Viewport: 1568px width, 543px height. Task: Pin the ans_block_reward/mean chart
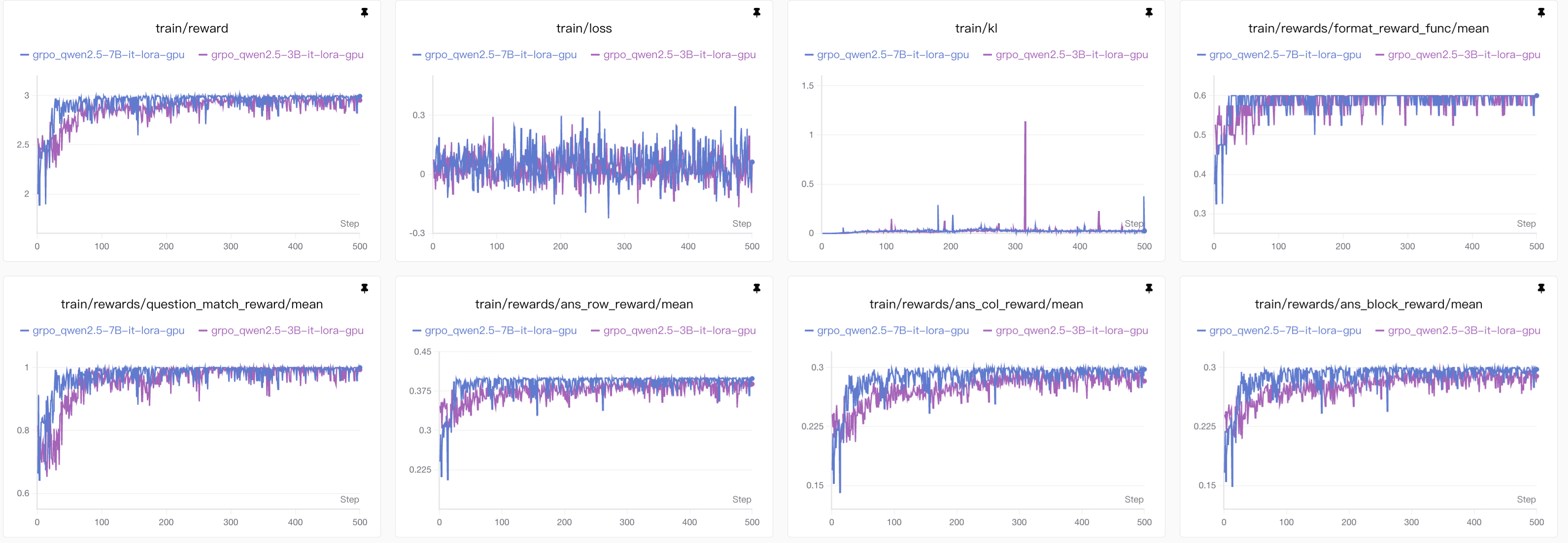[x=1540, y=288]
